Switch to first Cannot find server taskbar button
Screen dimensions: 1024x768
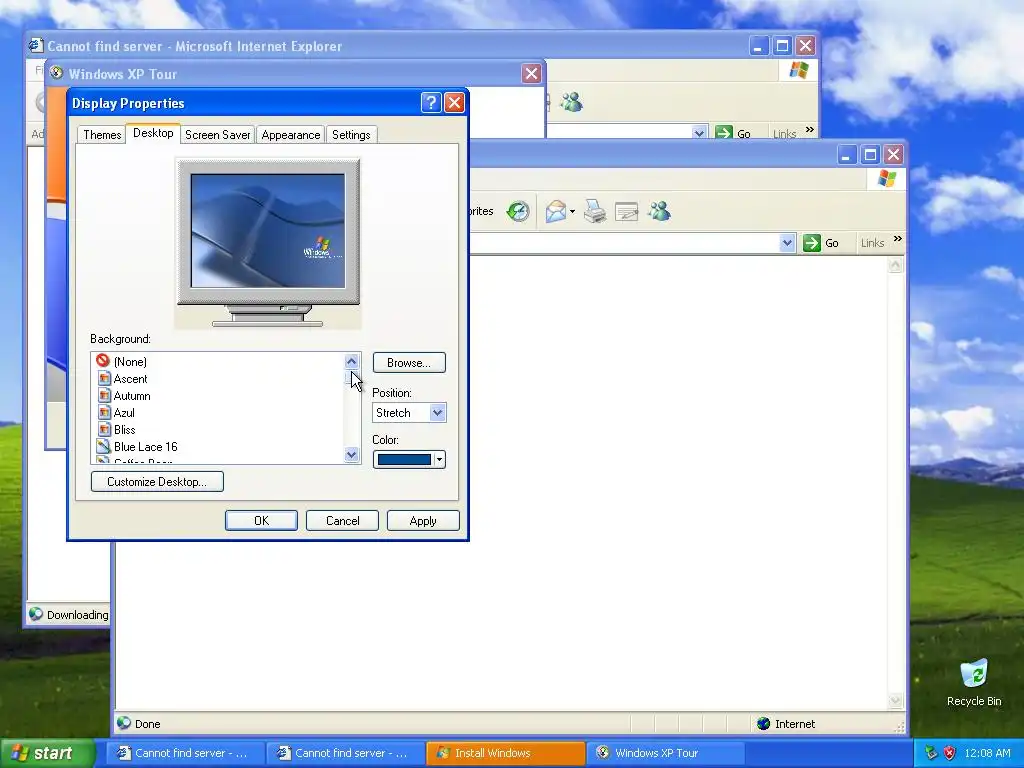(185, 753)
